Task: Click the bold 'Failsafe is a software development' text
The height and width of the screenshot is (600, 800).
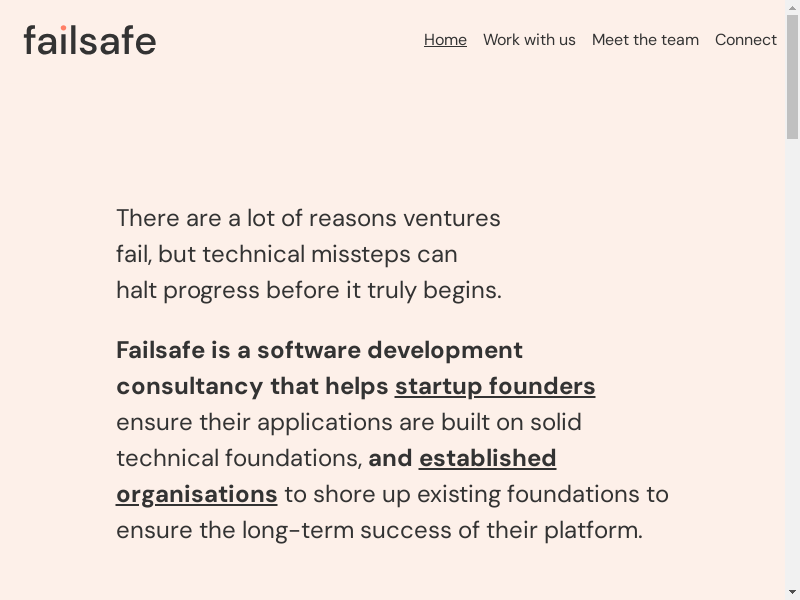Action: coord(319,350)
